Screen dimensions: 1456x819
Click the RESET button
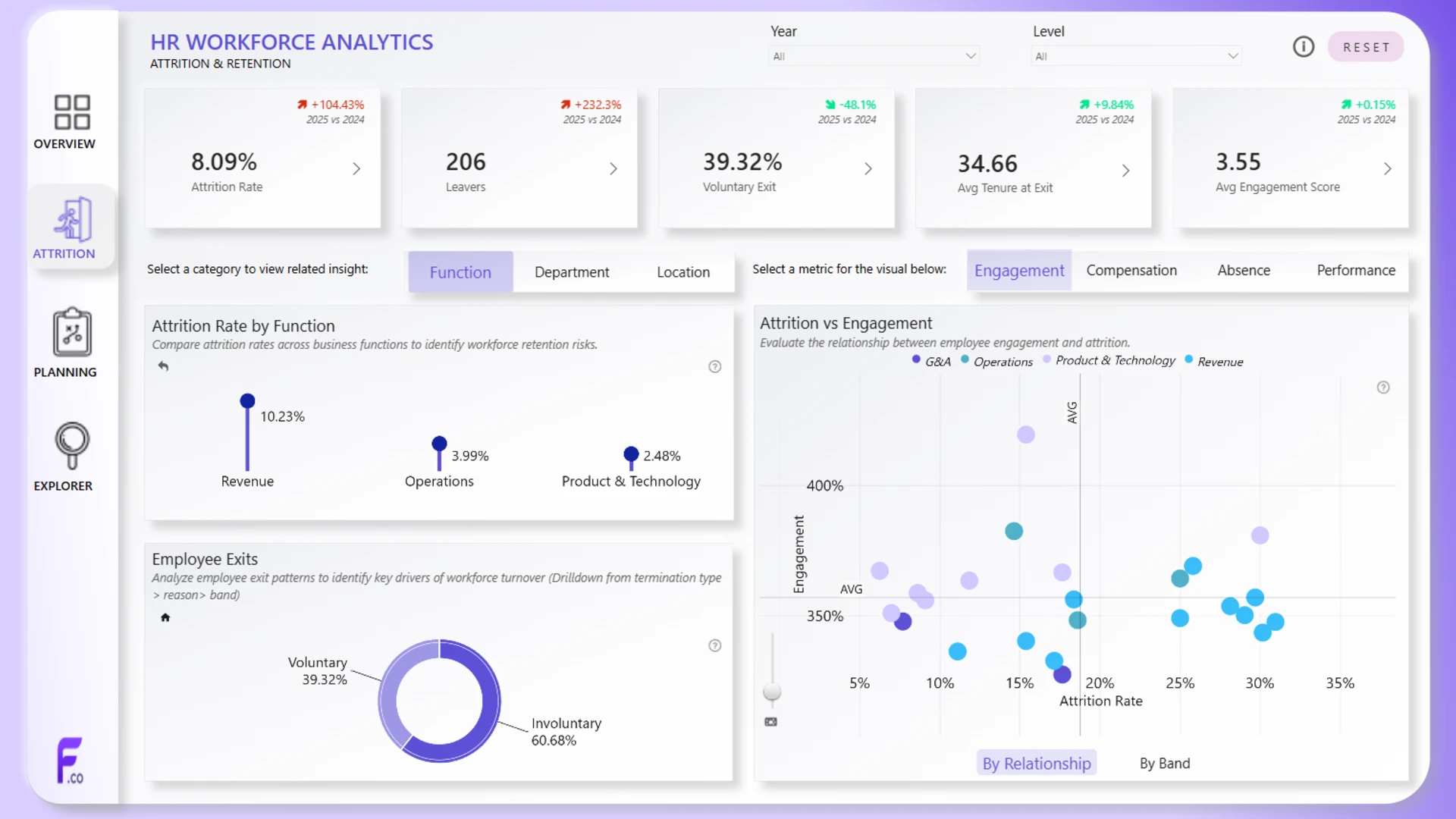(x=1367, y=47)
